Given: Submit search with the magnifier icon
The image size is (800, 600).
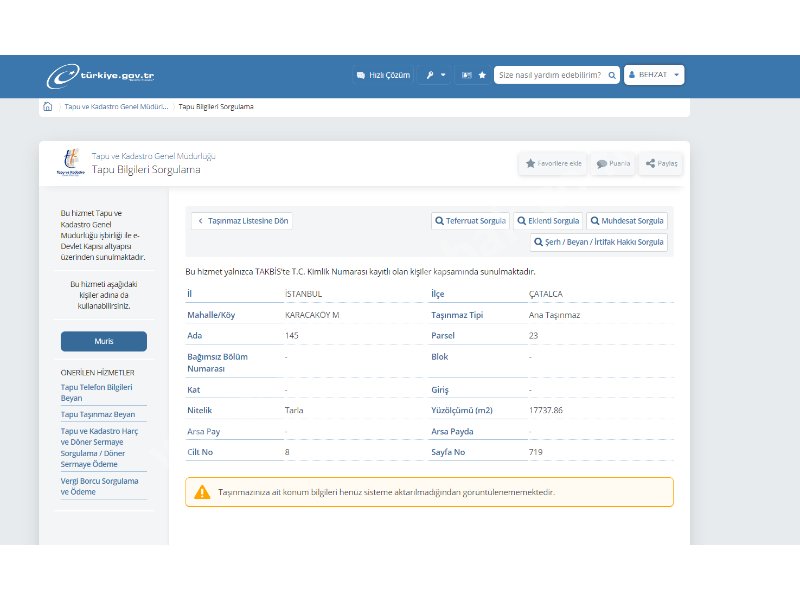Looking at the screenshot, I should point(612,76).
